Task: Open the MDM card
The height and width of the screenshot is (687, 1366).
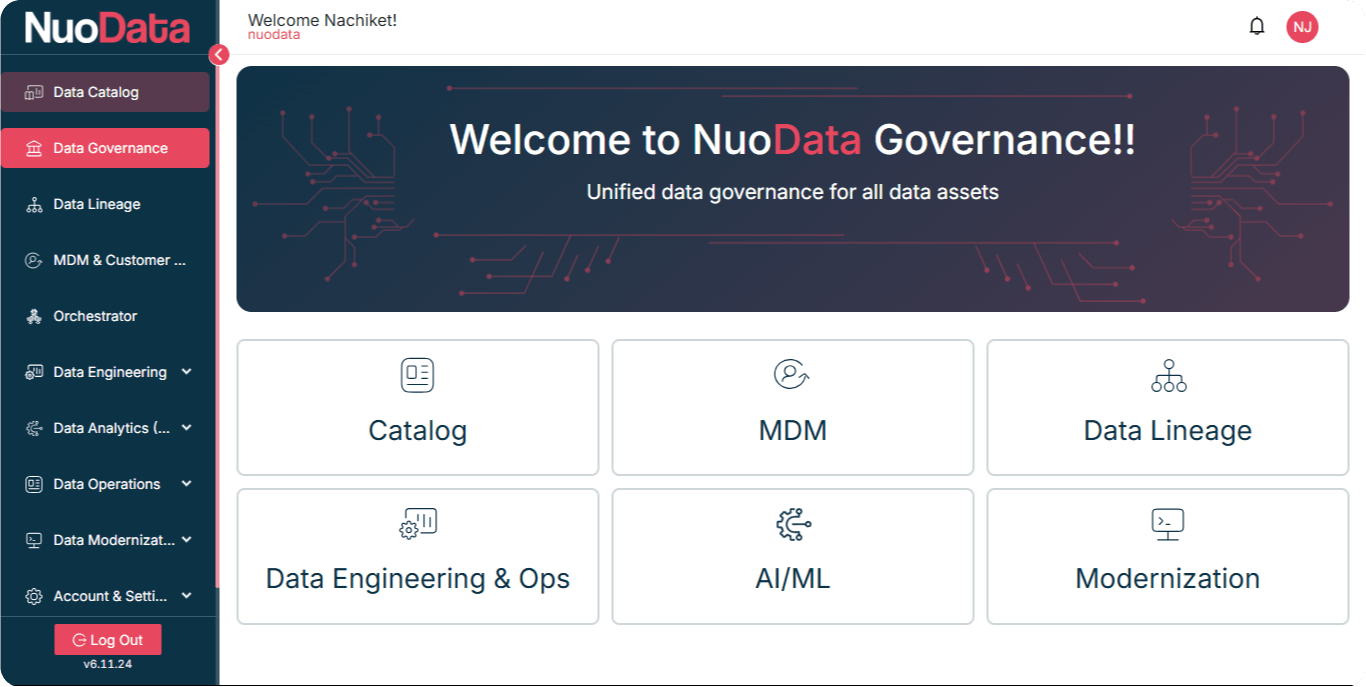Action: (x=793, y=407)
